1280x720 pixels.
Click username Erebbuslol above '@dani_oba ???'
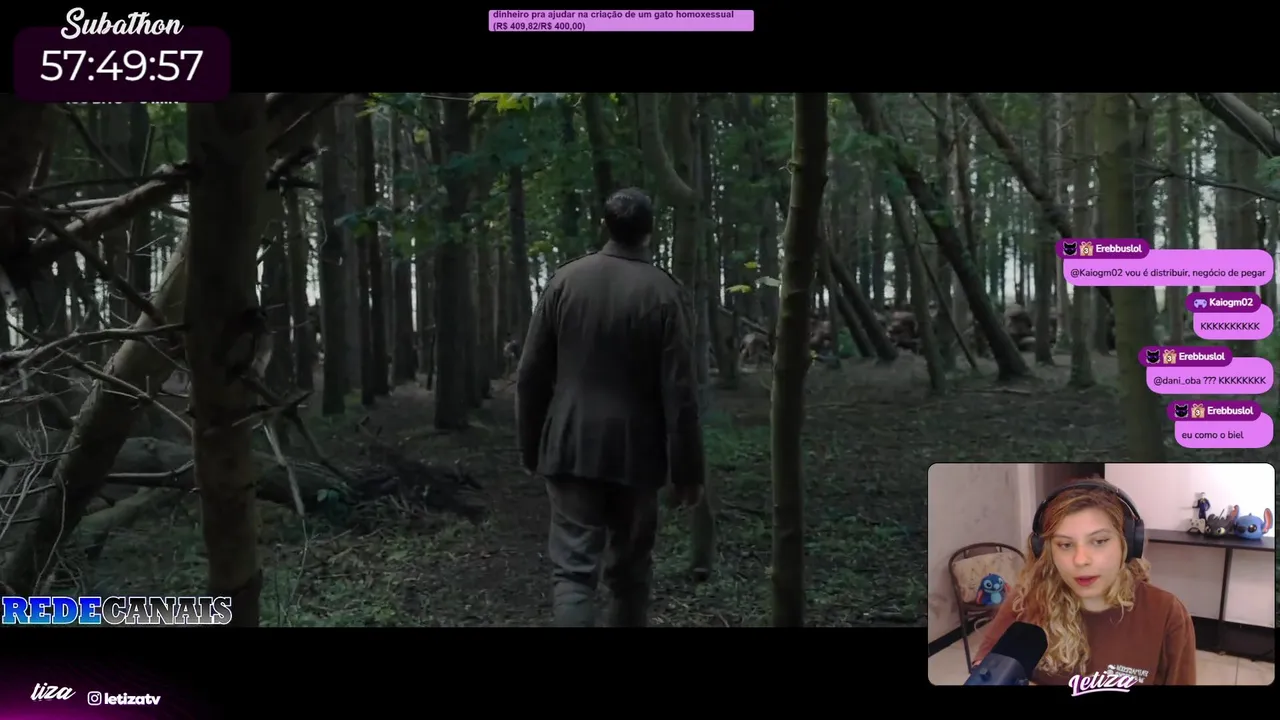click(1202, 356)
